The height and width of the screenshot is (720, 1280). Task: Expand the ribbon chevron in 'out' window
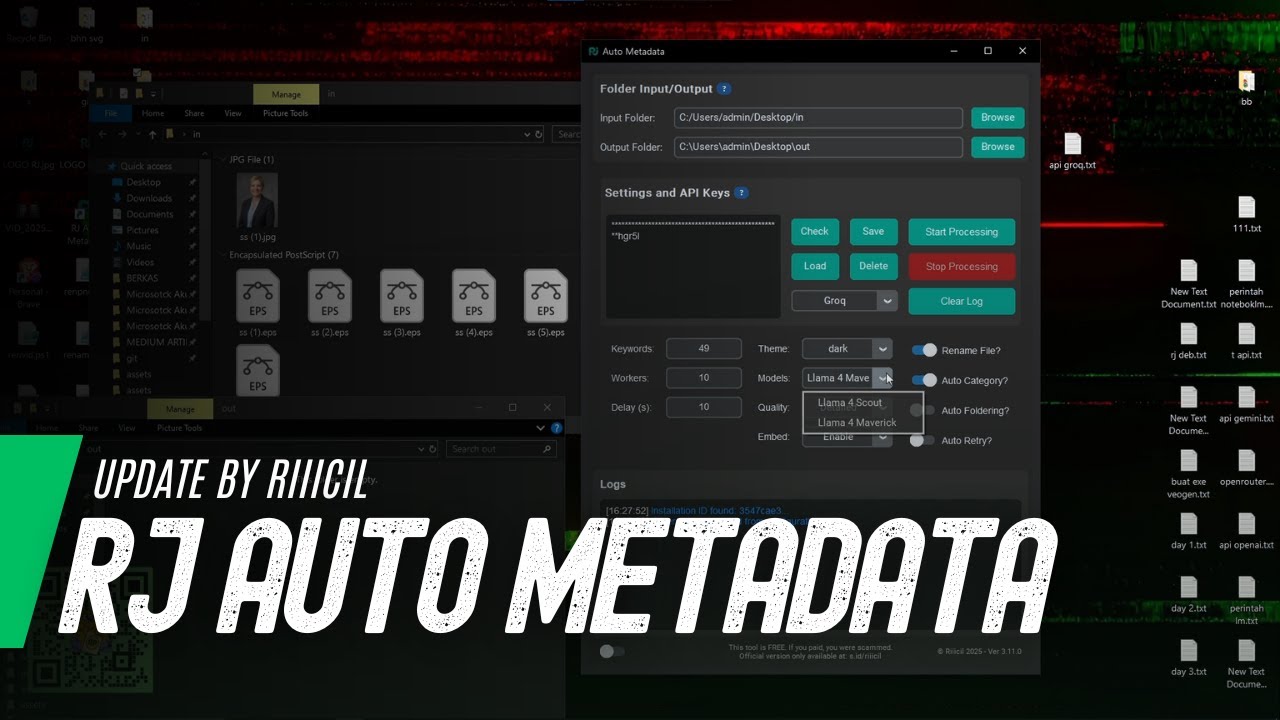[x=541, y=428]
